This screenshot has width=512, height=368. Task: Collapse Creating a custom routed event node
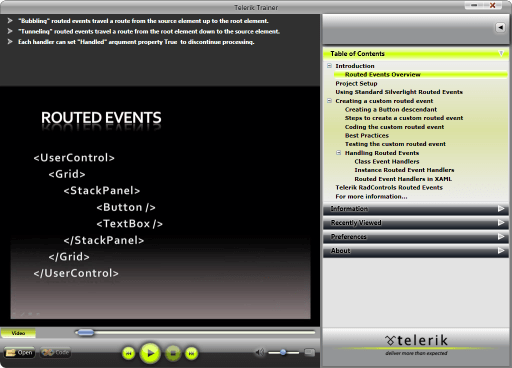329,101
